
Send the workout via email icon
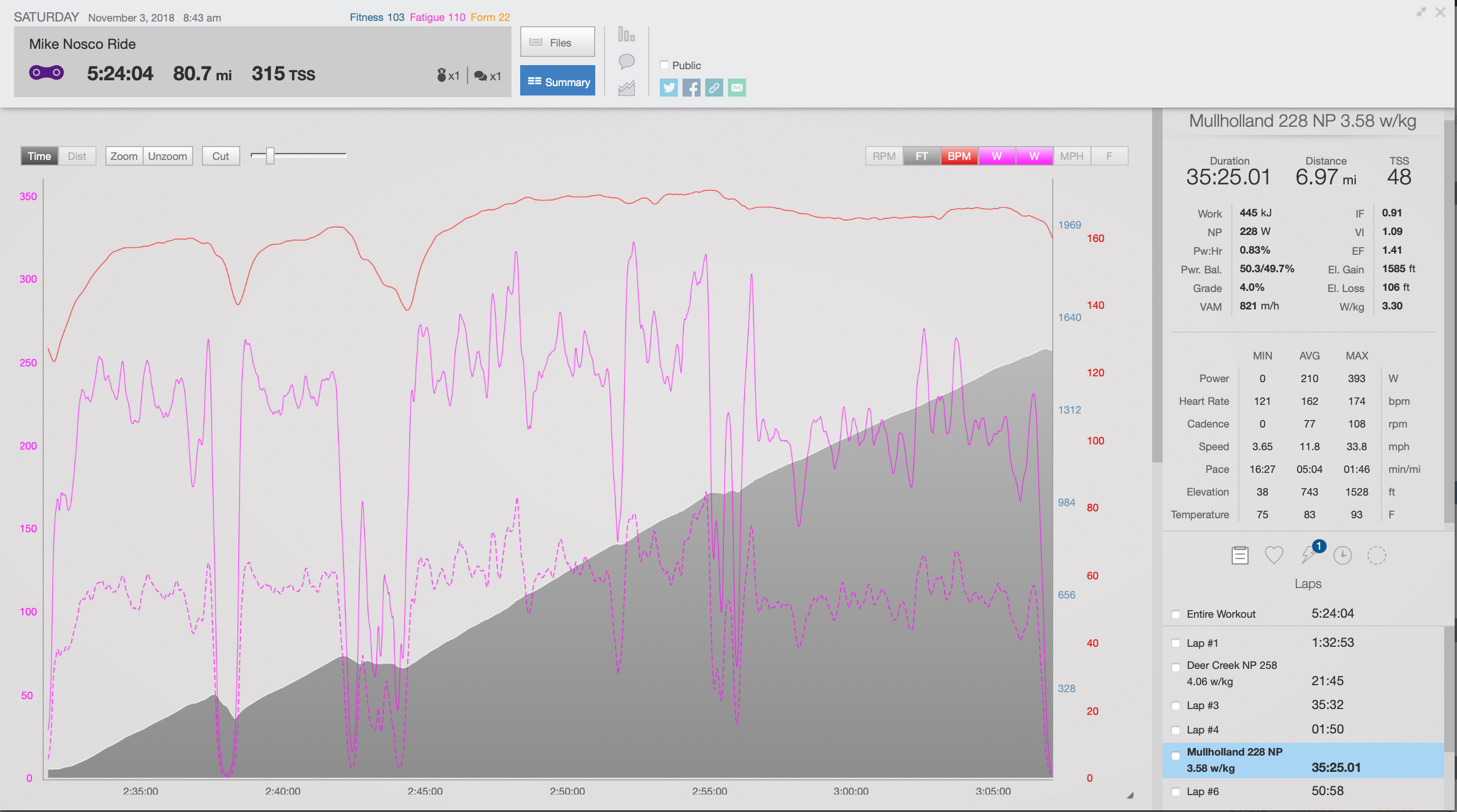coord(737,88)
